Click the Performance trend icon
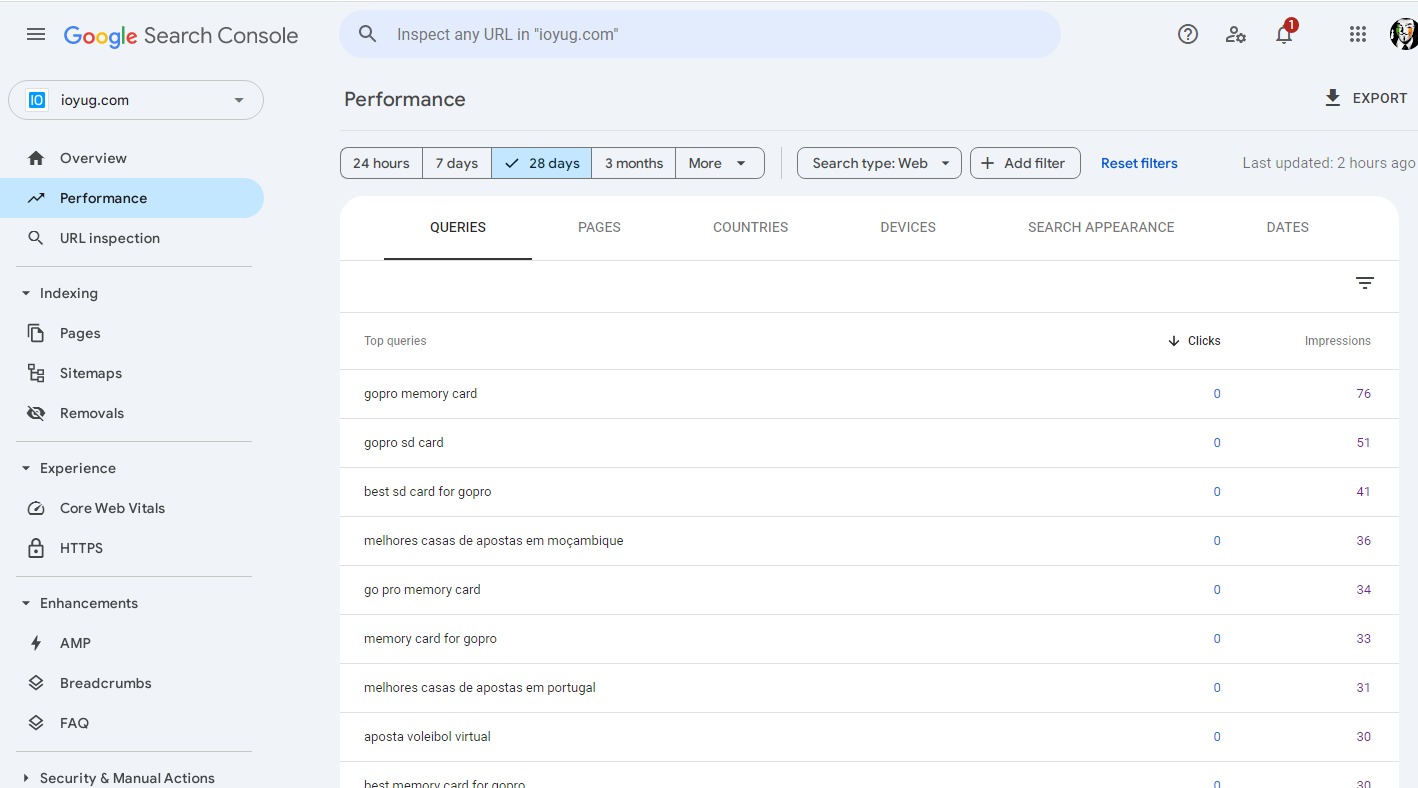The height and width of the screenshot is (788, 1418). click(x=36, y=198)
